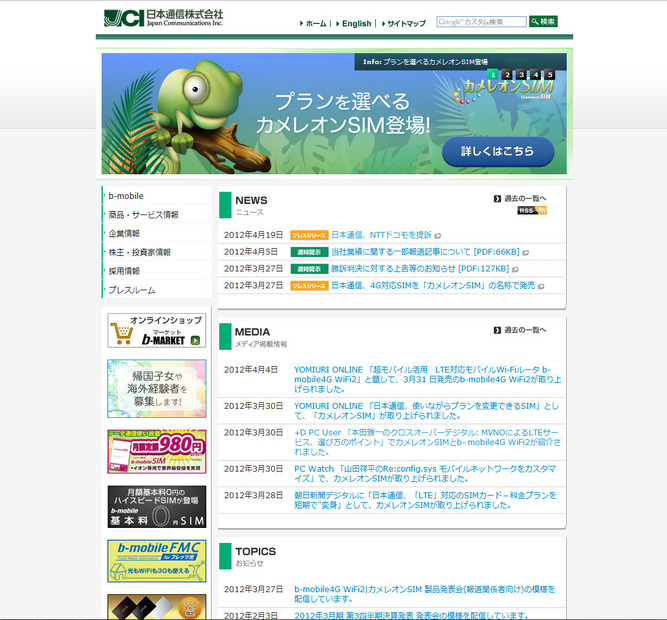This screenshot has height=620, width=667.
Task: Open 当社業績に関する一部報道記事について PDF link
Action: [425, 252]
